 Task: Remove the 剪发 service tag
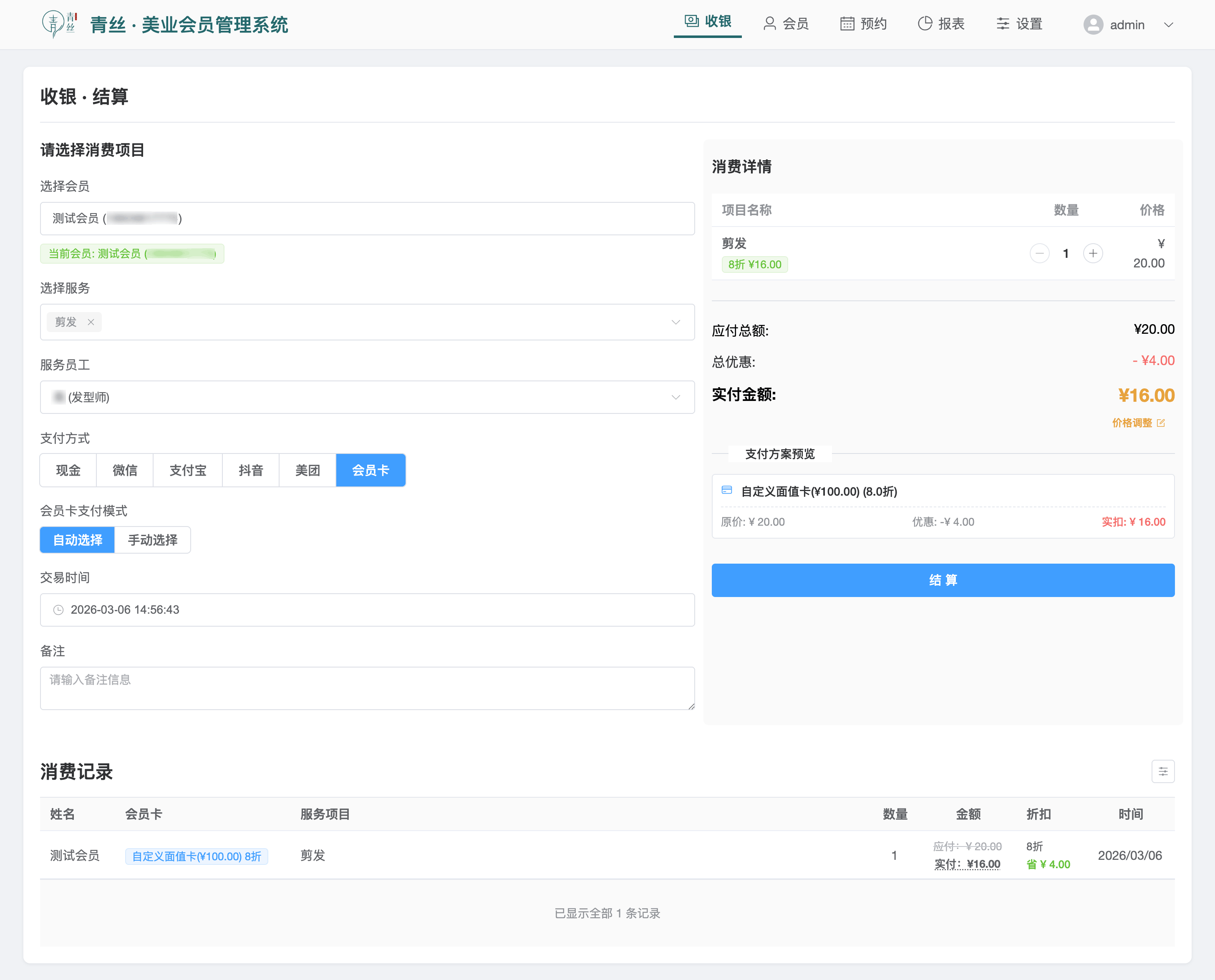click(x=91, y=322)
